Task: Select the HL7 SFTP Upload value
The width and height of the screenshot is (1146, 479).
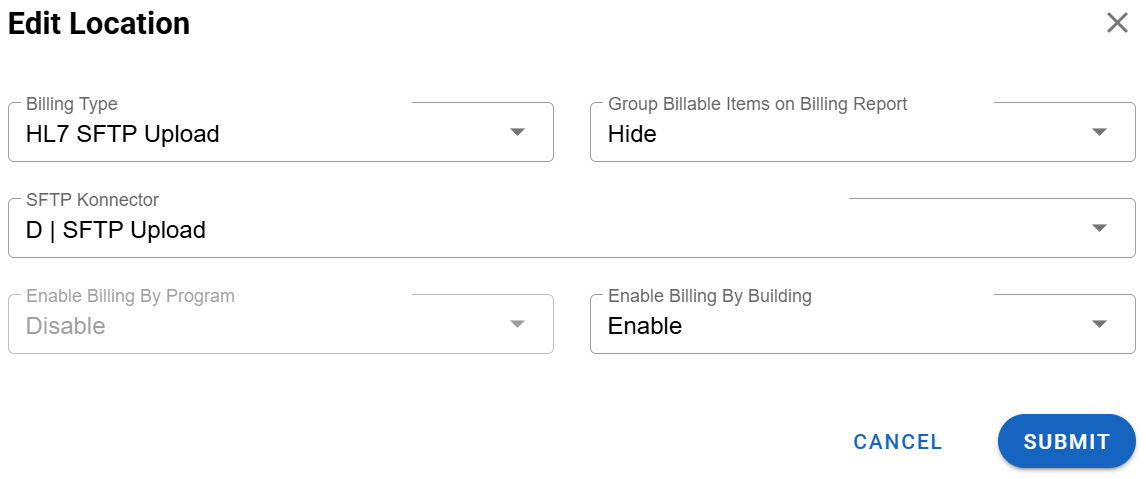Action: [x=123, y=134]
